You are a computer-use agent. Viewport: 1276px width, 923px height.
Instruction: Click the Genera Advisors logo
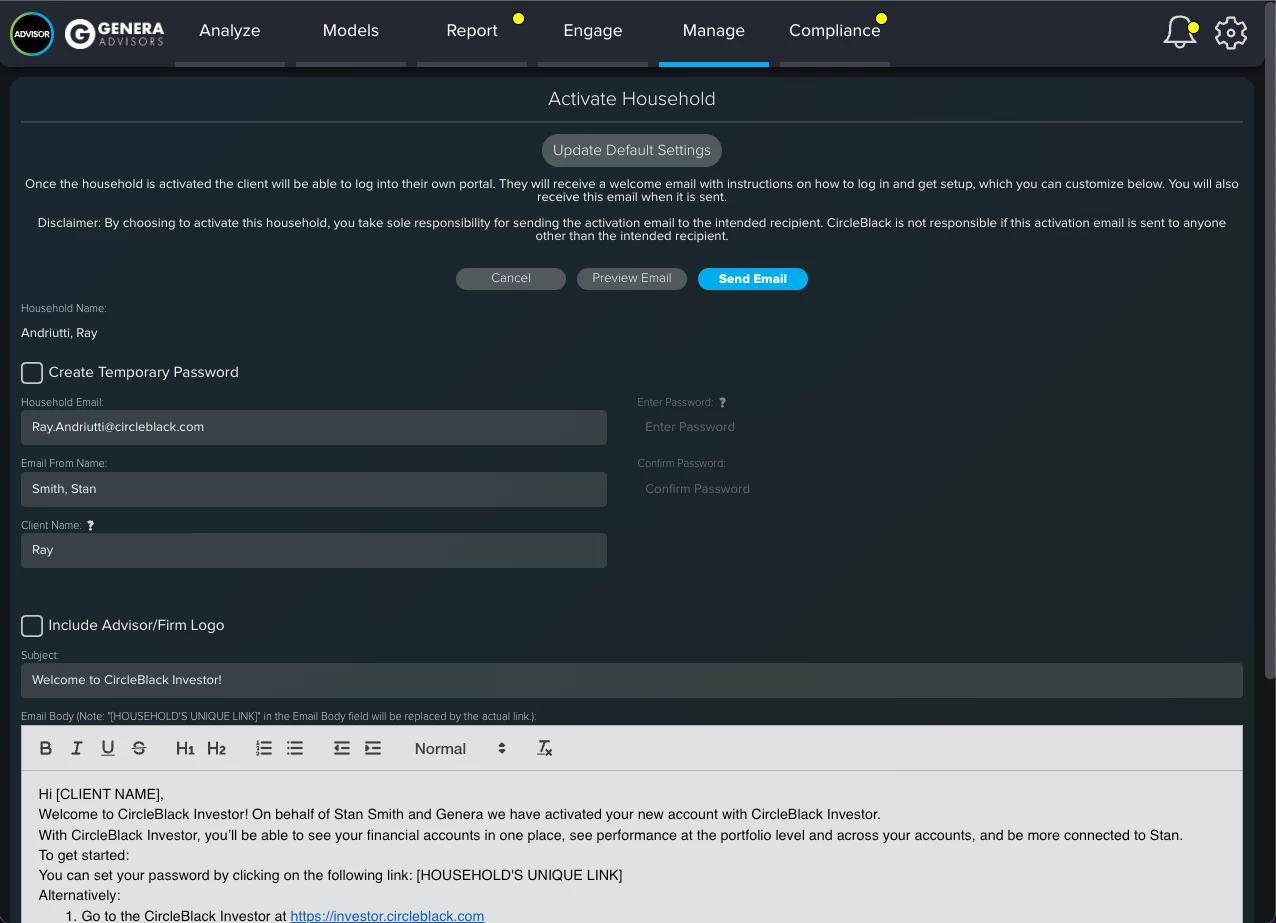tap(114, 34)
